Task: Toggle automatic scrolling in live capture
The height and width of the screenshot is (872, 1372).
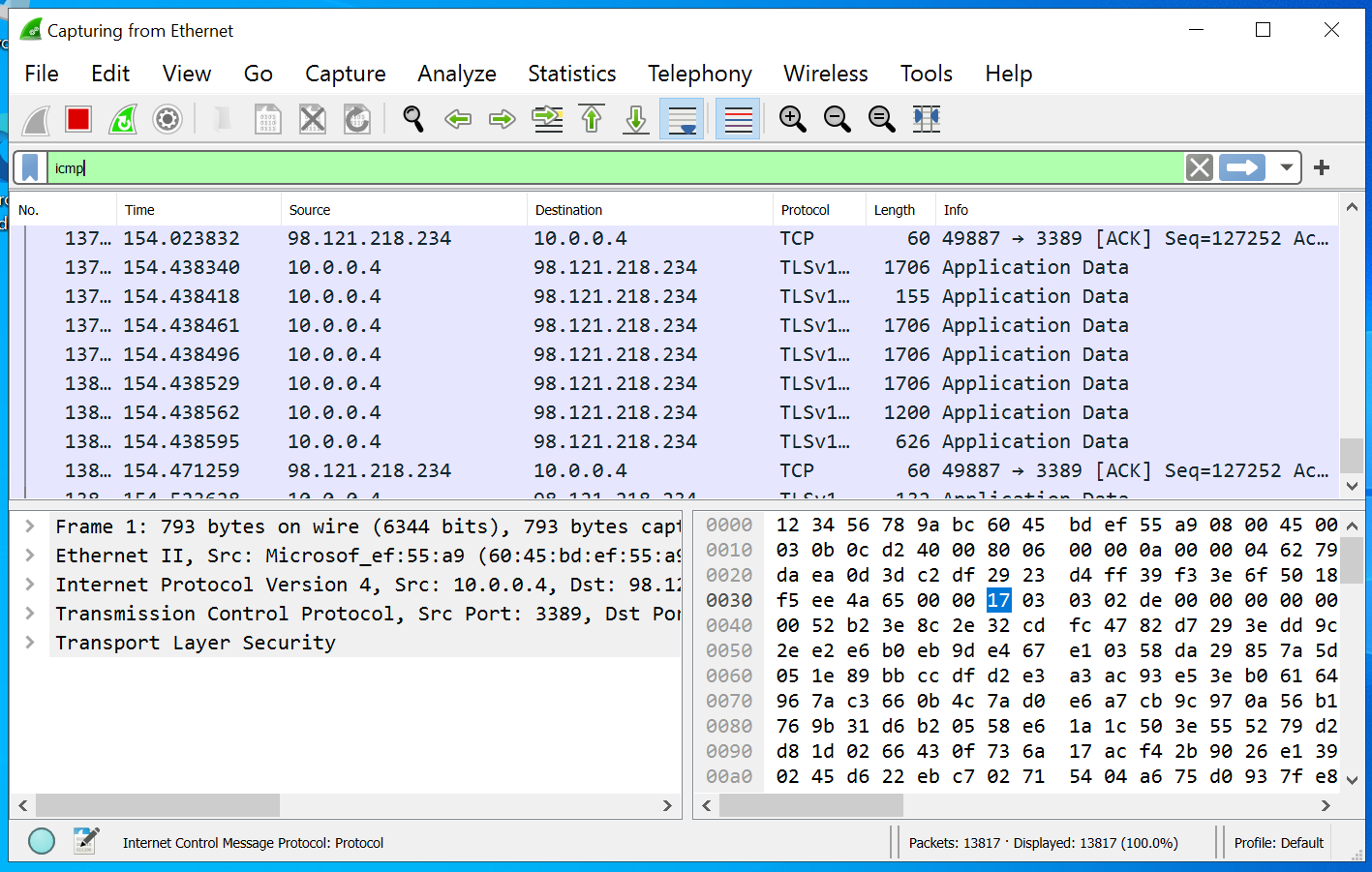Action: (682, 119)
